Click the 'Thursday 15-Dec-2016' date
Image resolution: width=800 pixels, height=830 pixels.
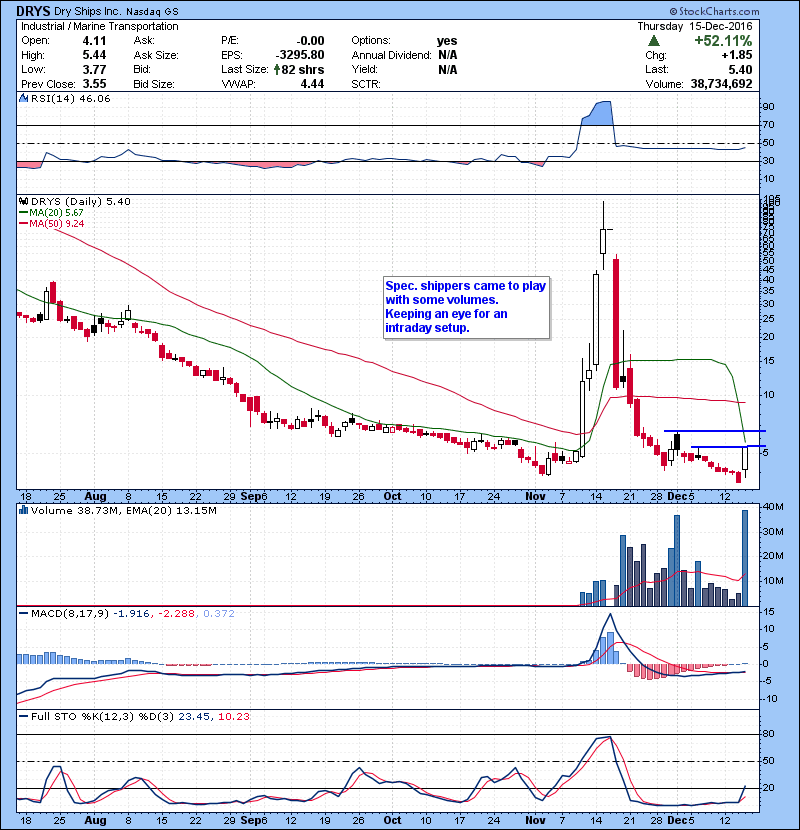(x=694, y=26)
